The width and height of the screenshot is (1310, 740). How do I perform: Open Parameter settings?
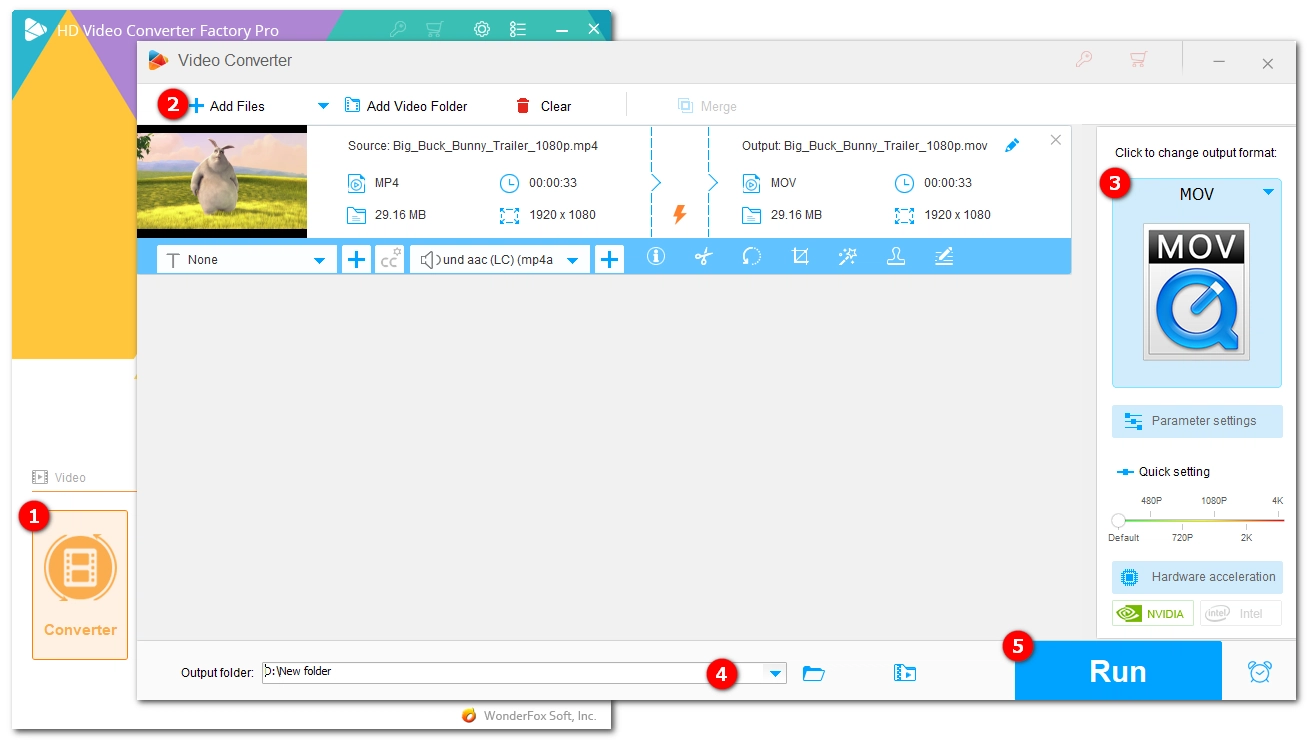pos(1197,421)
